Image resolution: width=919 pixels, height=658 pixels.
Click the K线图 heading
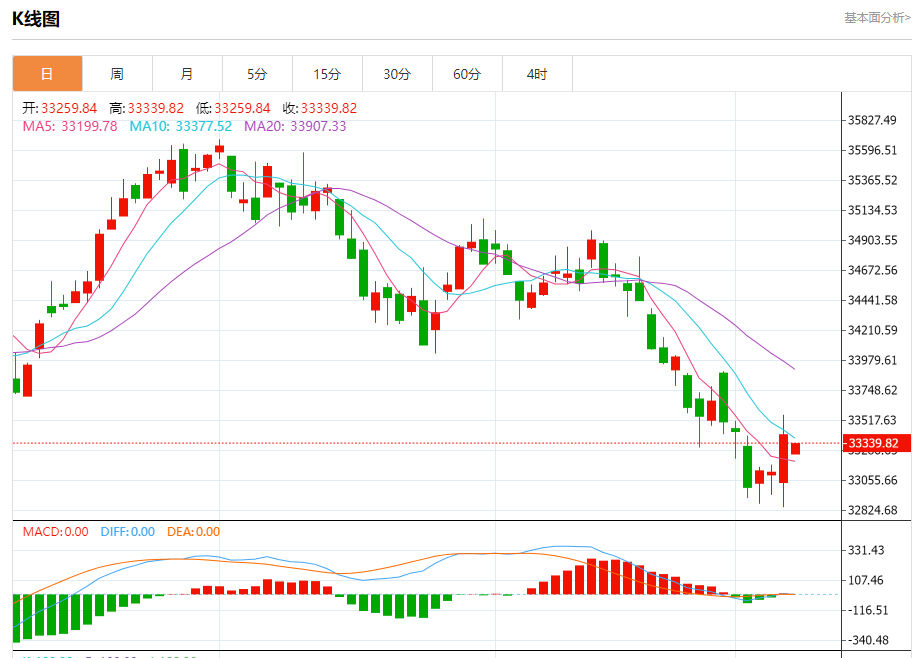pos(36,19)
